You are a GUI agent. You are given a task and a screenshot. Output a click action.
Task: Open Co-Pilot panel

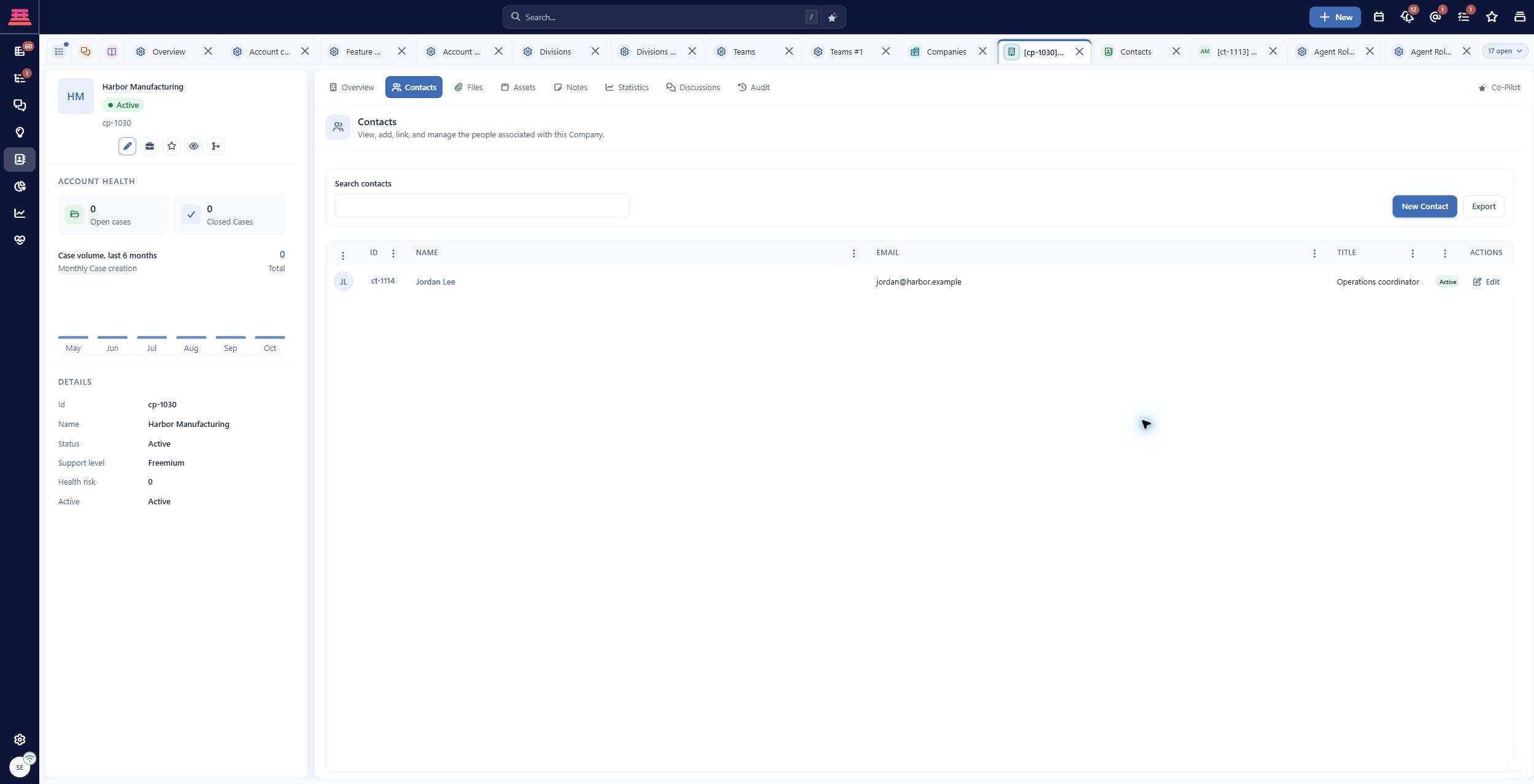coord(1499,88)
